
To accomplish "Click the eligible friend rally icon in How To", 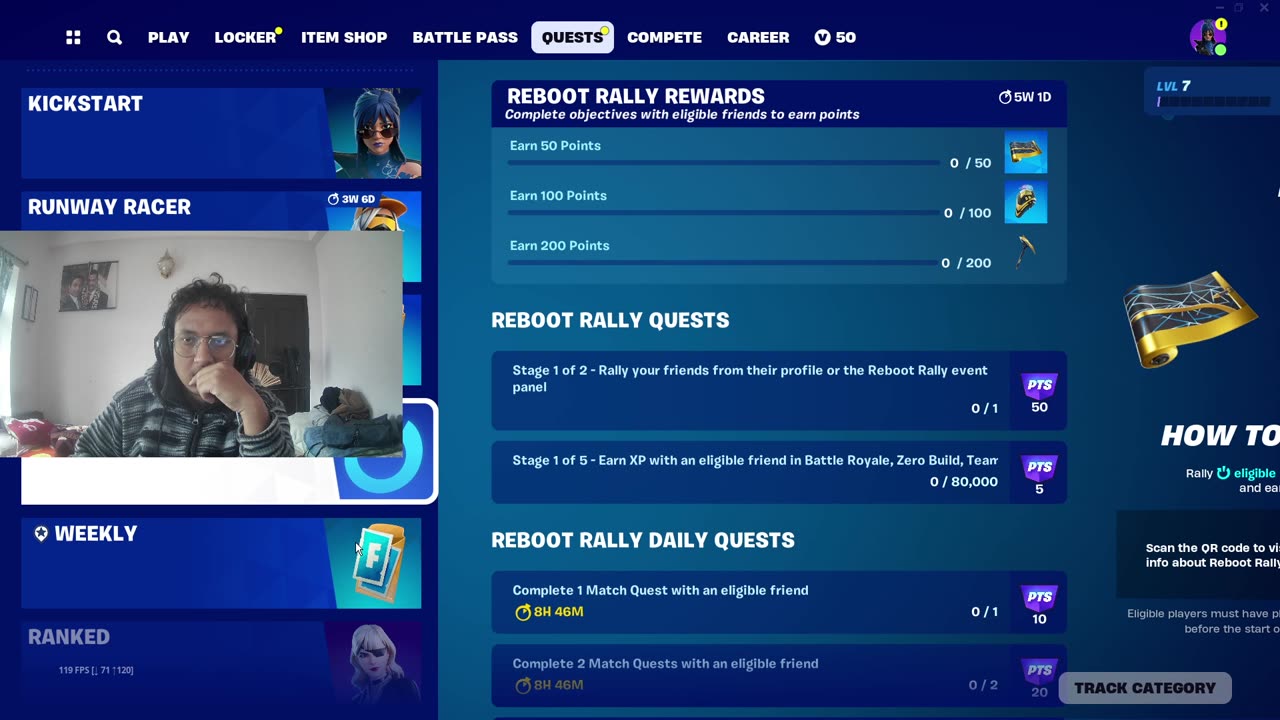I will click(1223, 473).
